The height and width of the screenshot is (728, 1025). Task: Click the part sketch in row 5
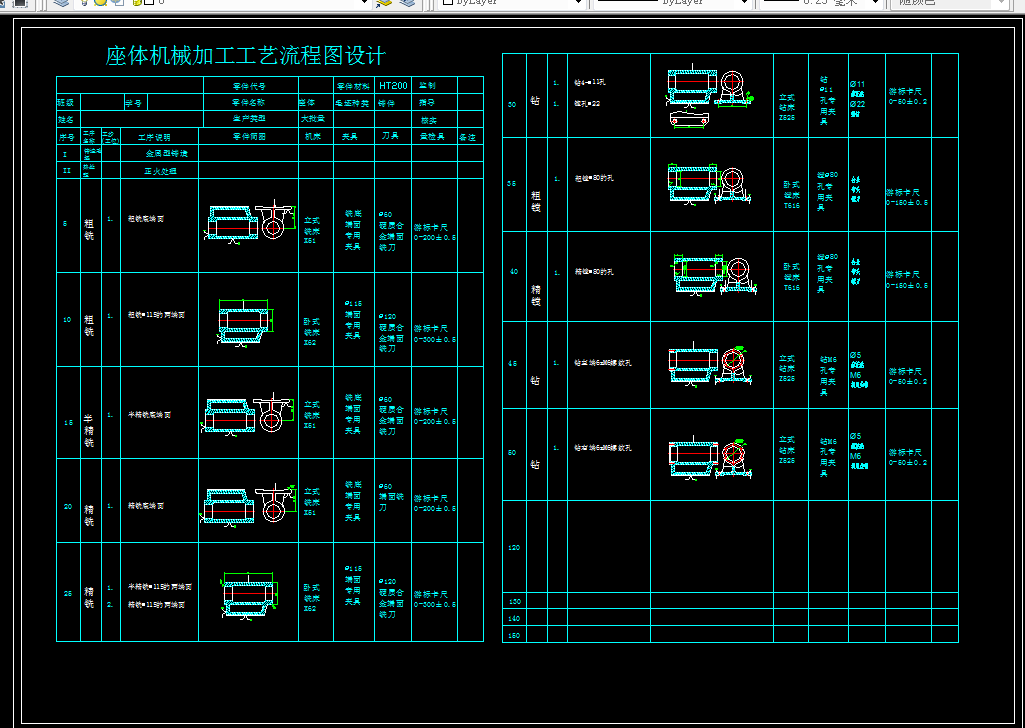point(249,222)
